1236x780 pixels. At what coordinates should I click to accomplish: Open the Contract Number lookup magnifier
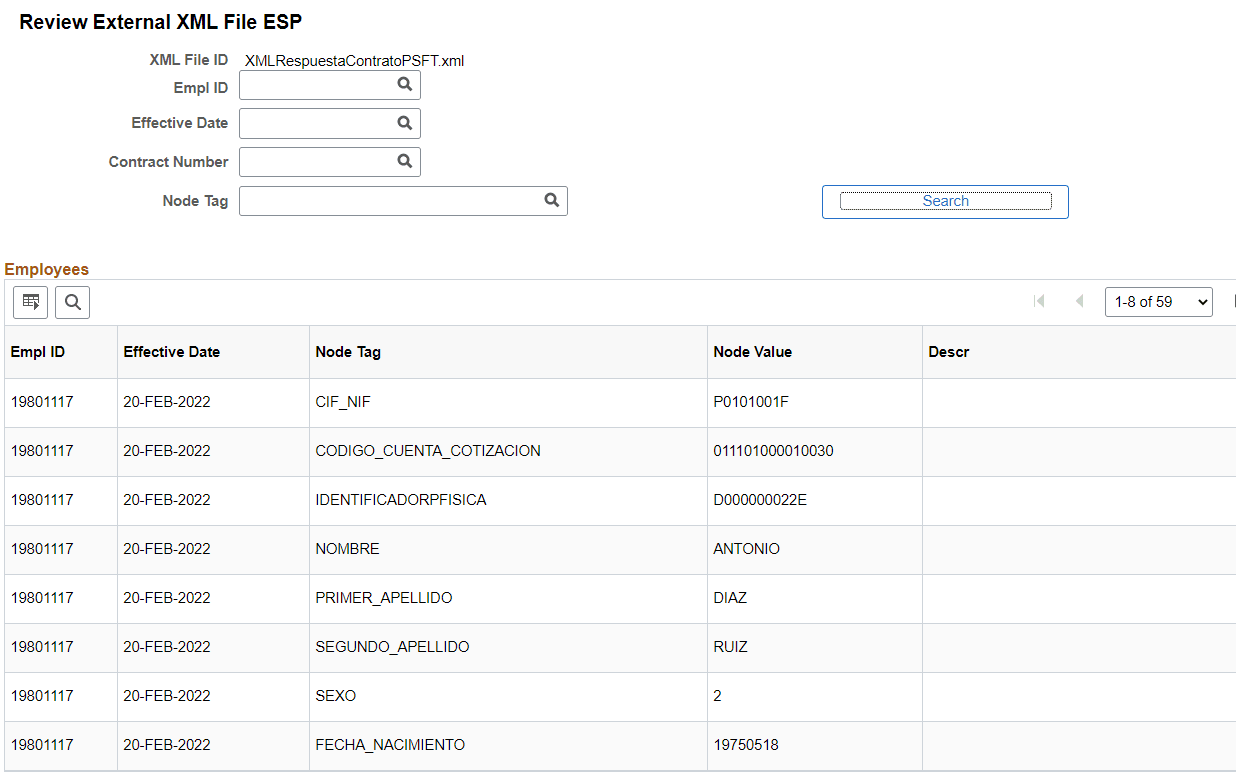(x=404, y=161)
